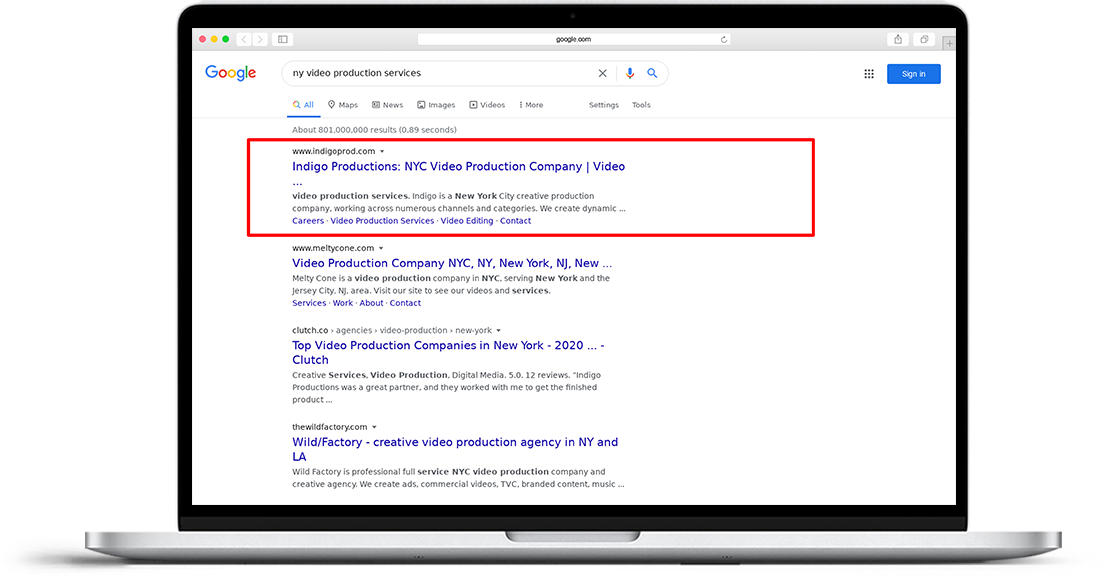Expand the www.indigoprod.com result options arrow
Viewport: 1103px width, 578px height.
click(x=382, y=151)
